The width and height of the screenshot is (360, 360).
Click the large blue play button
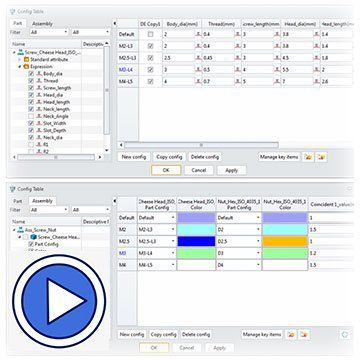tap(59, 301)
